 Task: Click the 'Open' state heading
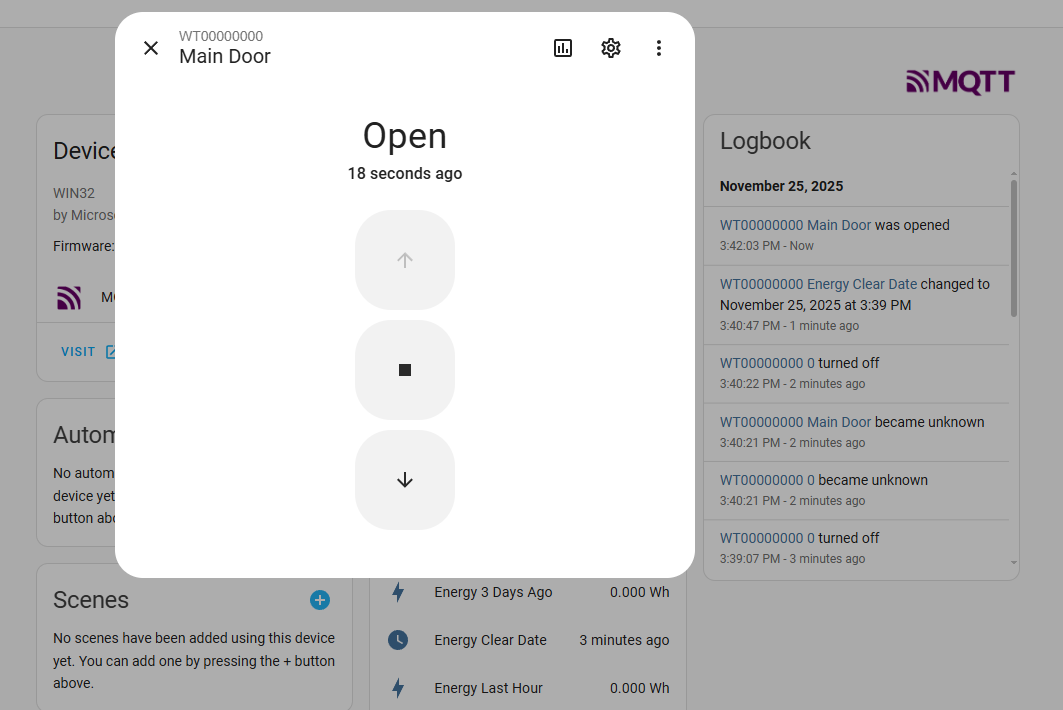click(405, 136)
